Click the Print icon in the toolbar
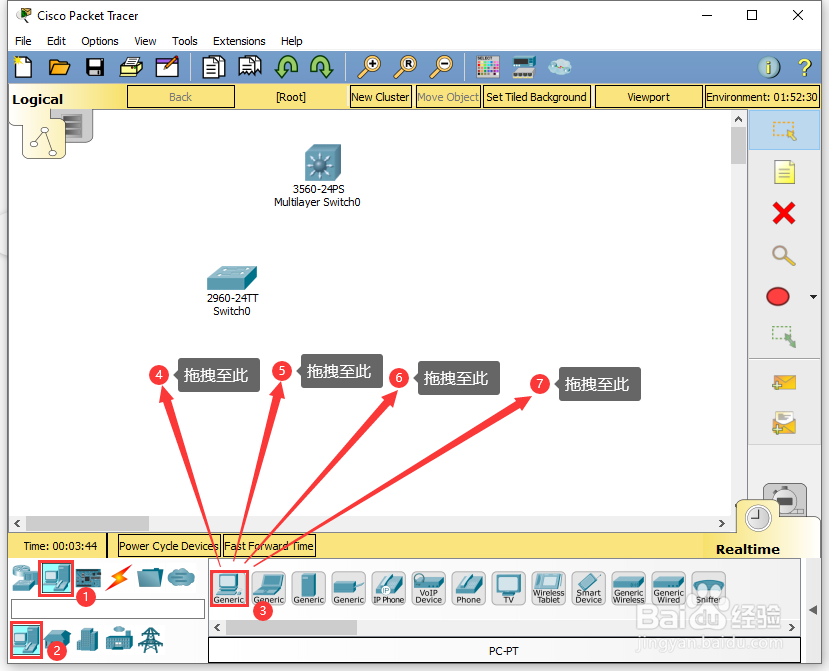829x671 pixels. pyautogui.click(x=131, y=67)
